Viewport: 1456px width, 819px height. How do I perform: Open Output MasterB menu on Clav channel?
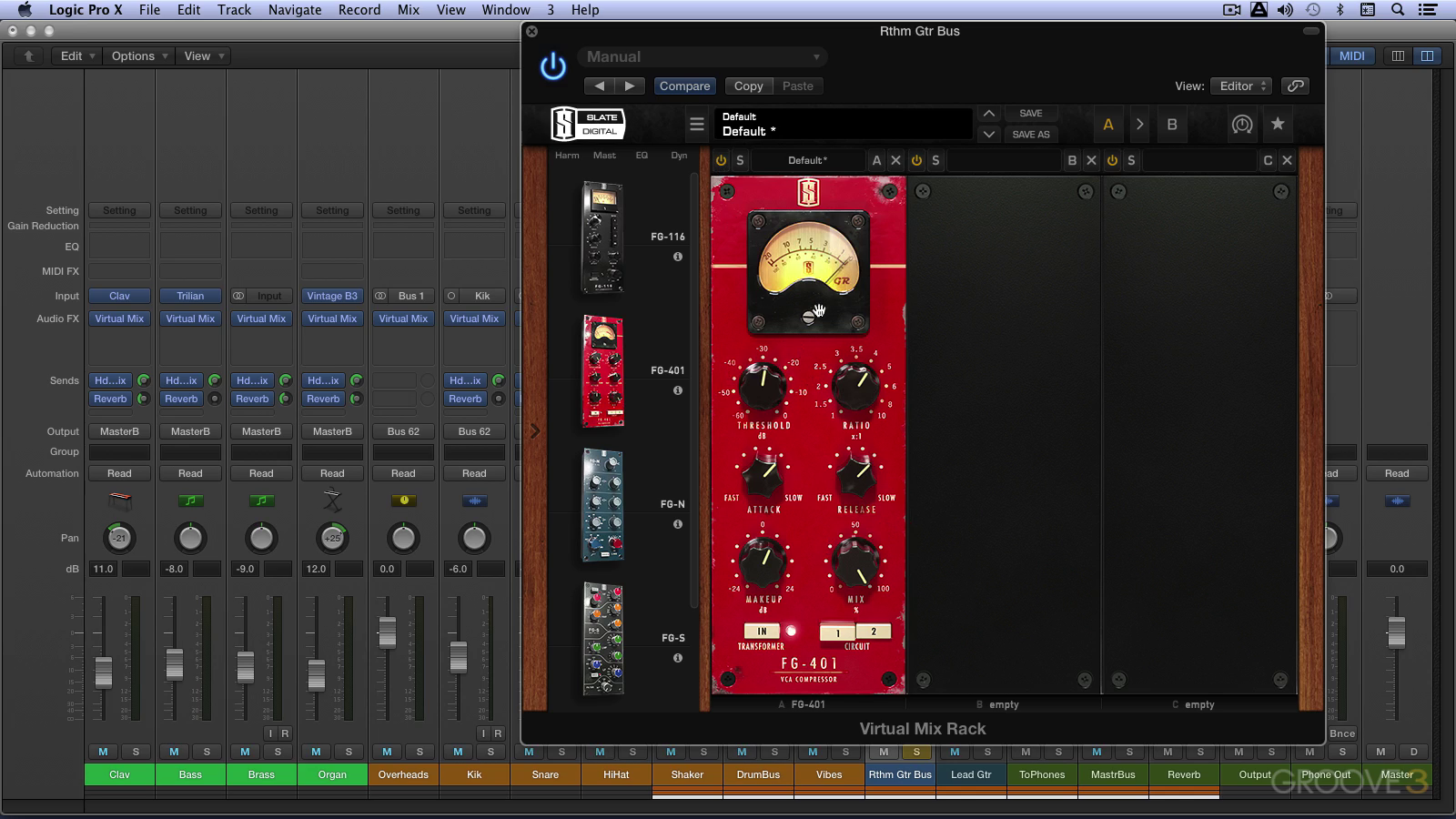119,431
